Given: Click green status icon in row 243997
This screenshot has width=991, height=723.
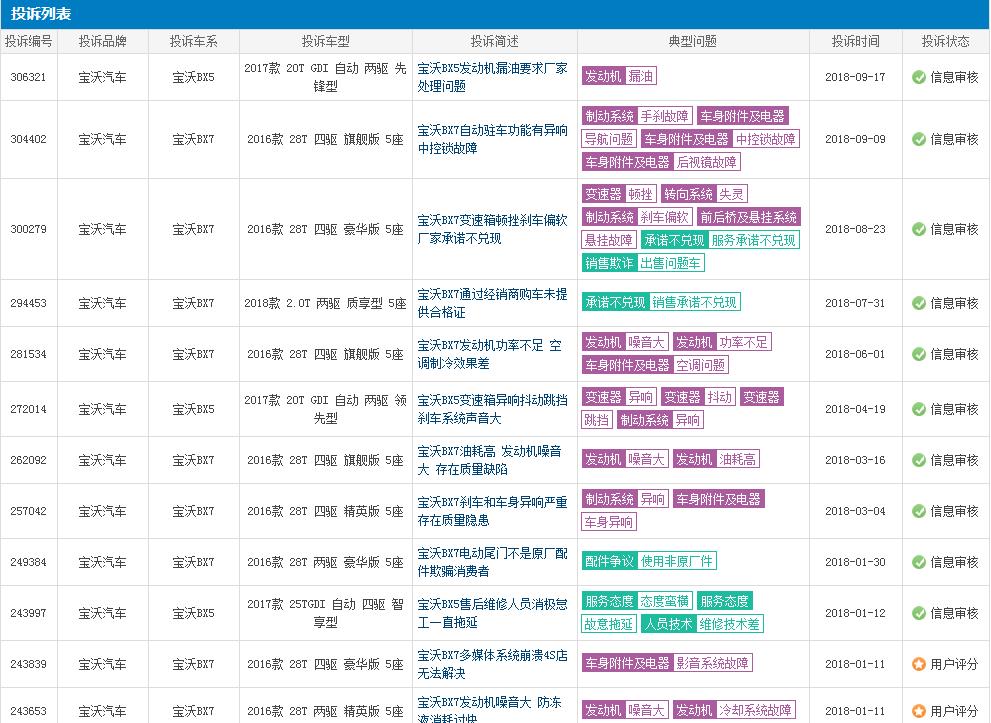Looking at the screenshot, I should coord(919,613).
